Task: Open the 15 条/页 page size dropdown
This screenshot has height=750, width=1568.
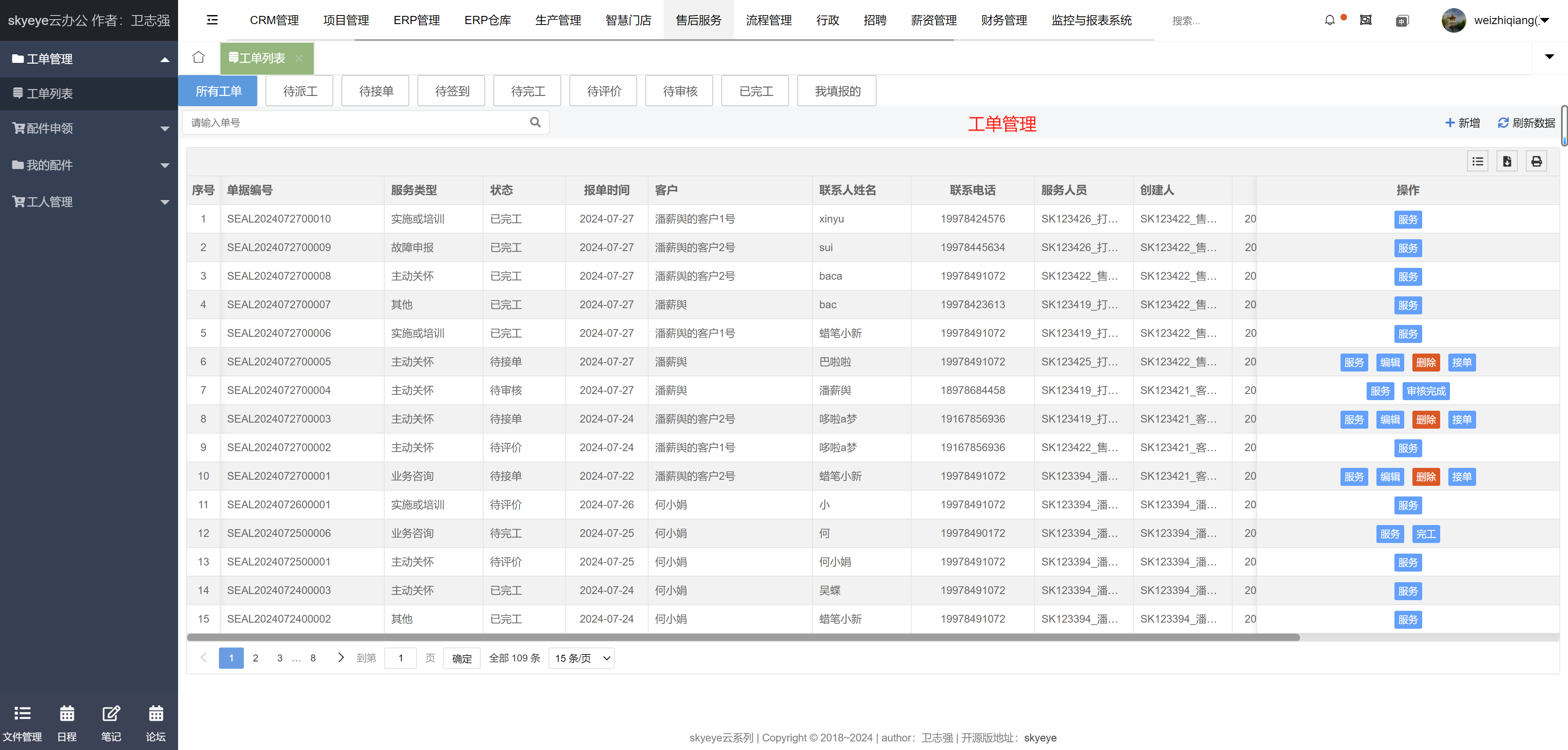Action: click(x=581, y=658)
